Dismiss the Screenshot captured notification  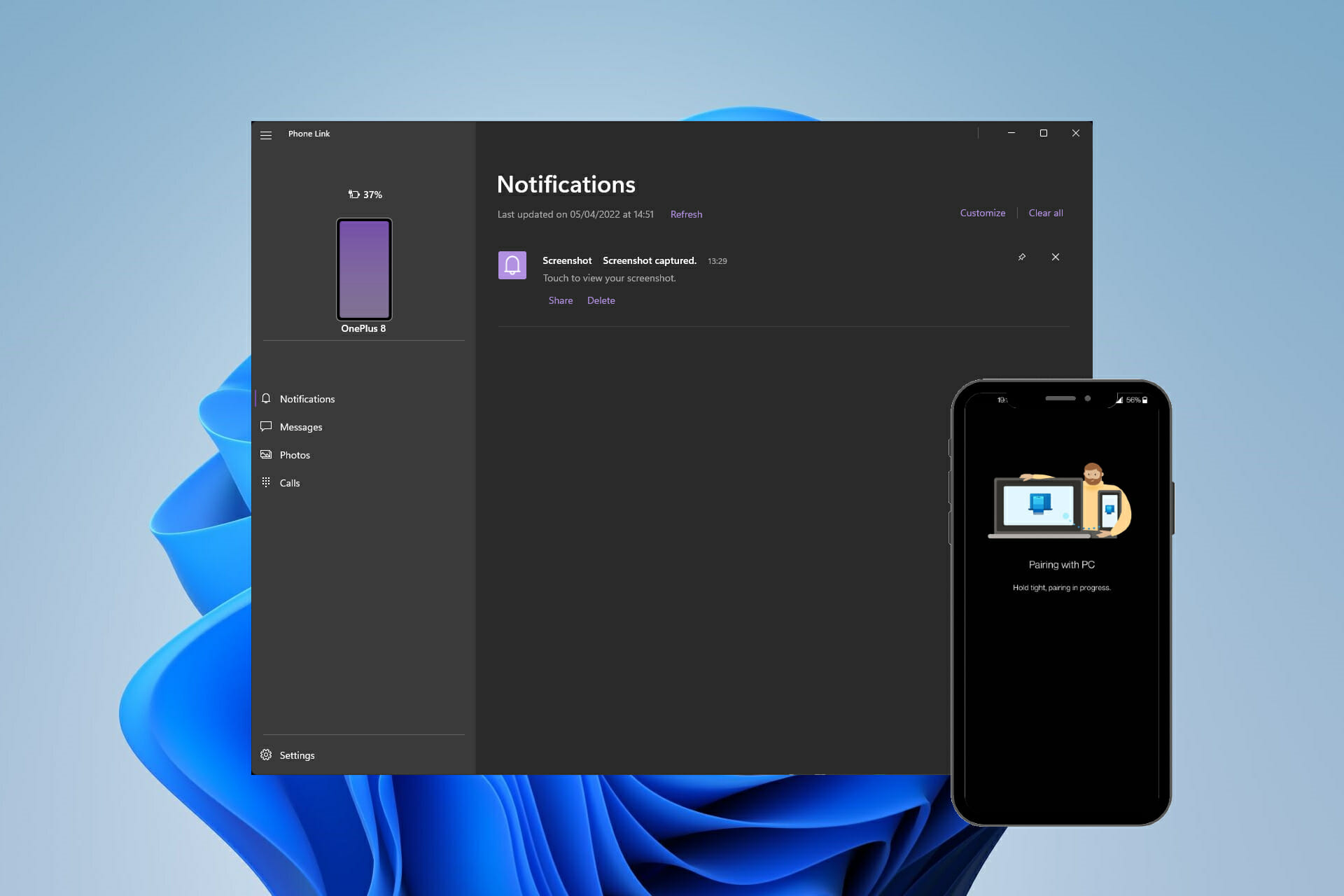click(x=1056, y=257)
